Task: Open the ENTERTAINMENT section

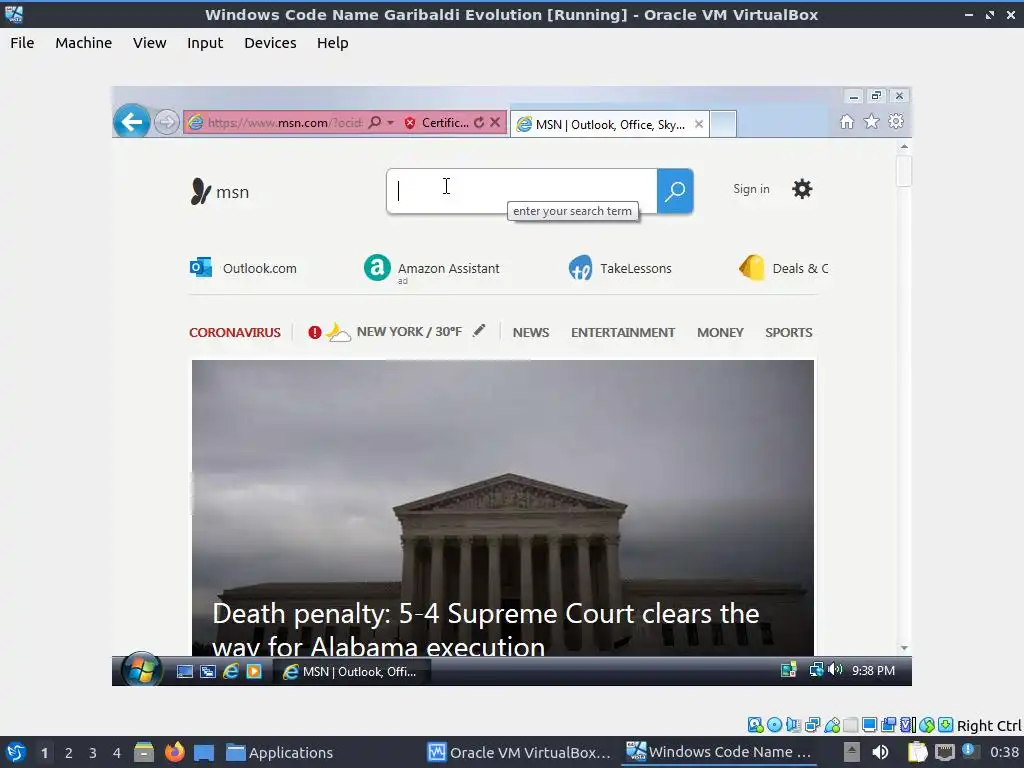Action: click(623, 332)
